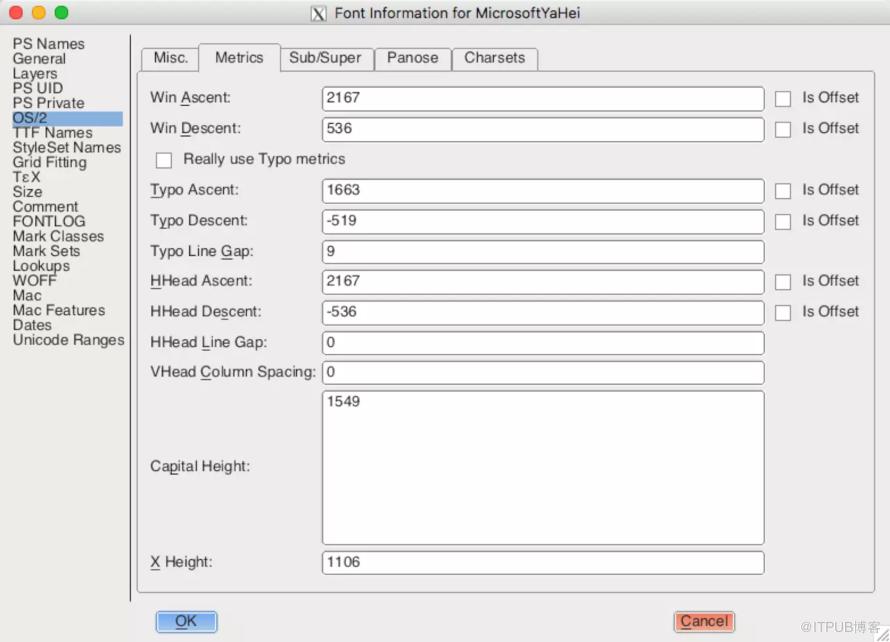Viewport: 890px width, 642px height.
Task: Toggle Really use Typo metrics checkbox
Action: tap(164, 160)
